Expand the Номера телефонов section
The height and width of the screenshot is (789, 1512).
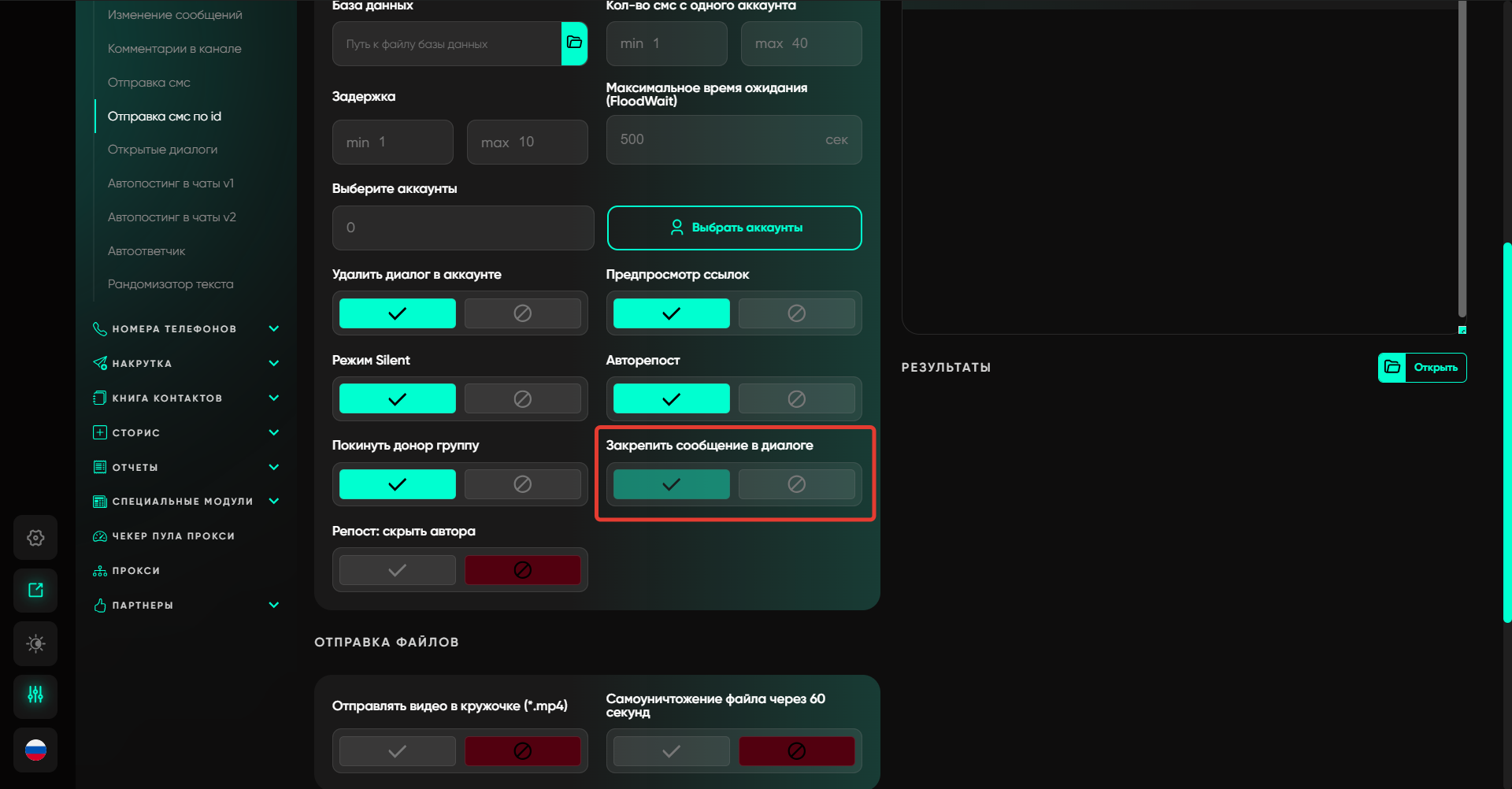coord(273,329)
